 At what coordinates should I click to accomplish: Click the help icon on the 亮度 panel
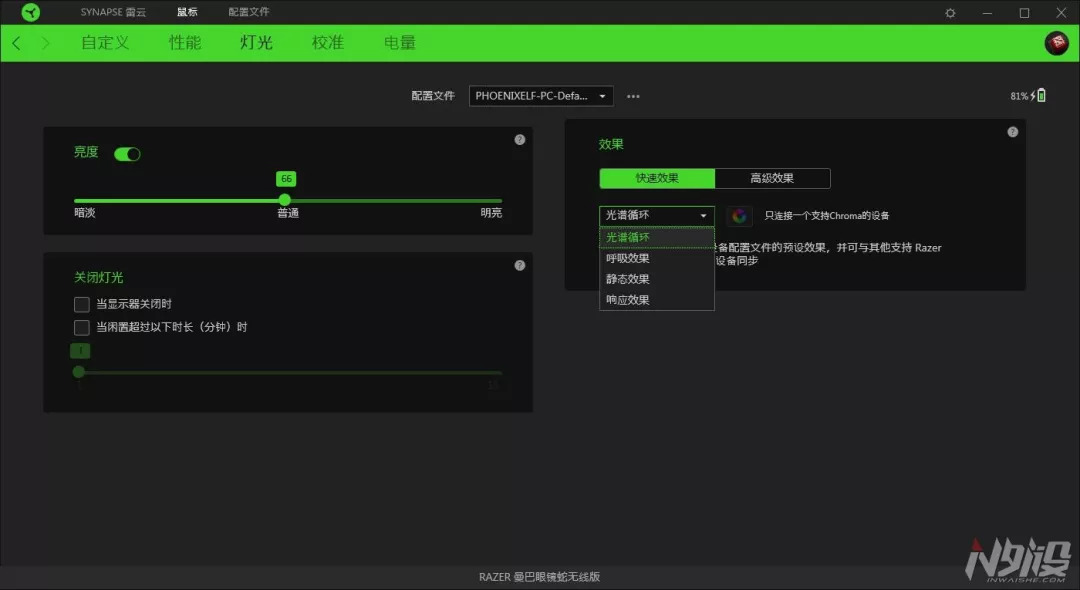pyautogui.click(x=519, y=140)
